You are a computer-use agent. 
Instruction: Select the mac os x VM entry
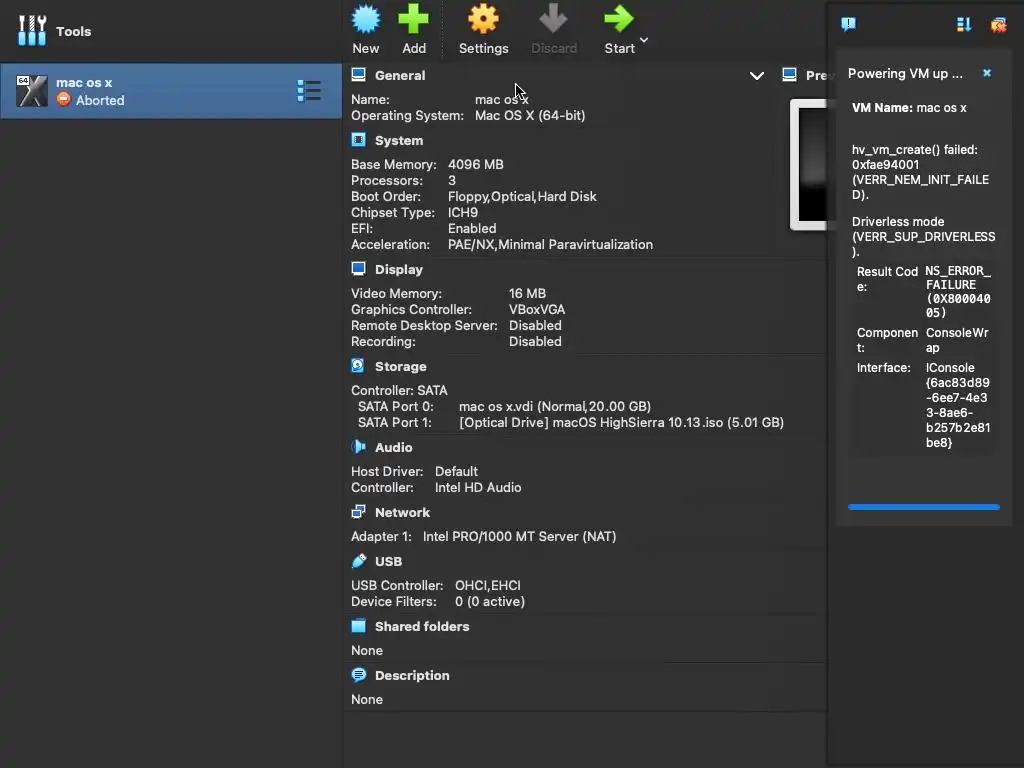pos(170,91)
